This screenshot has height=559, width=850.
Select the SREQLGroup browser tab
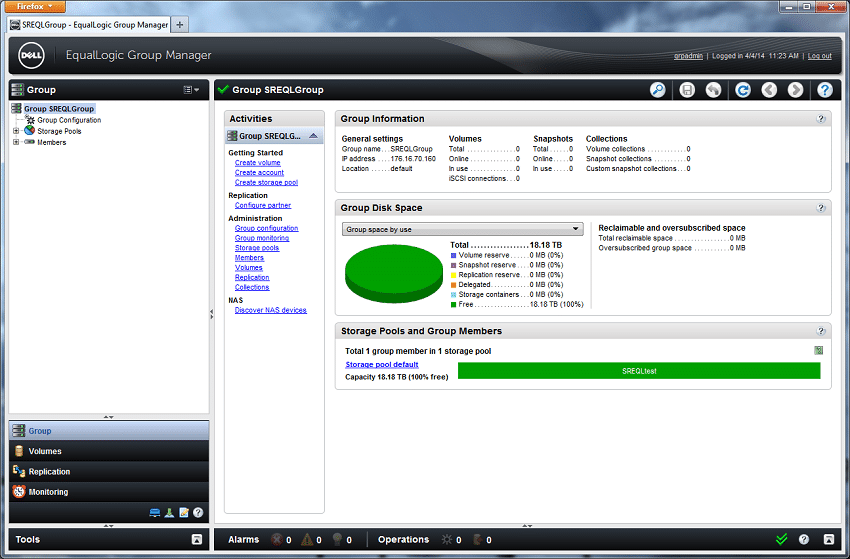click(89, 24)
